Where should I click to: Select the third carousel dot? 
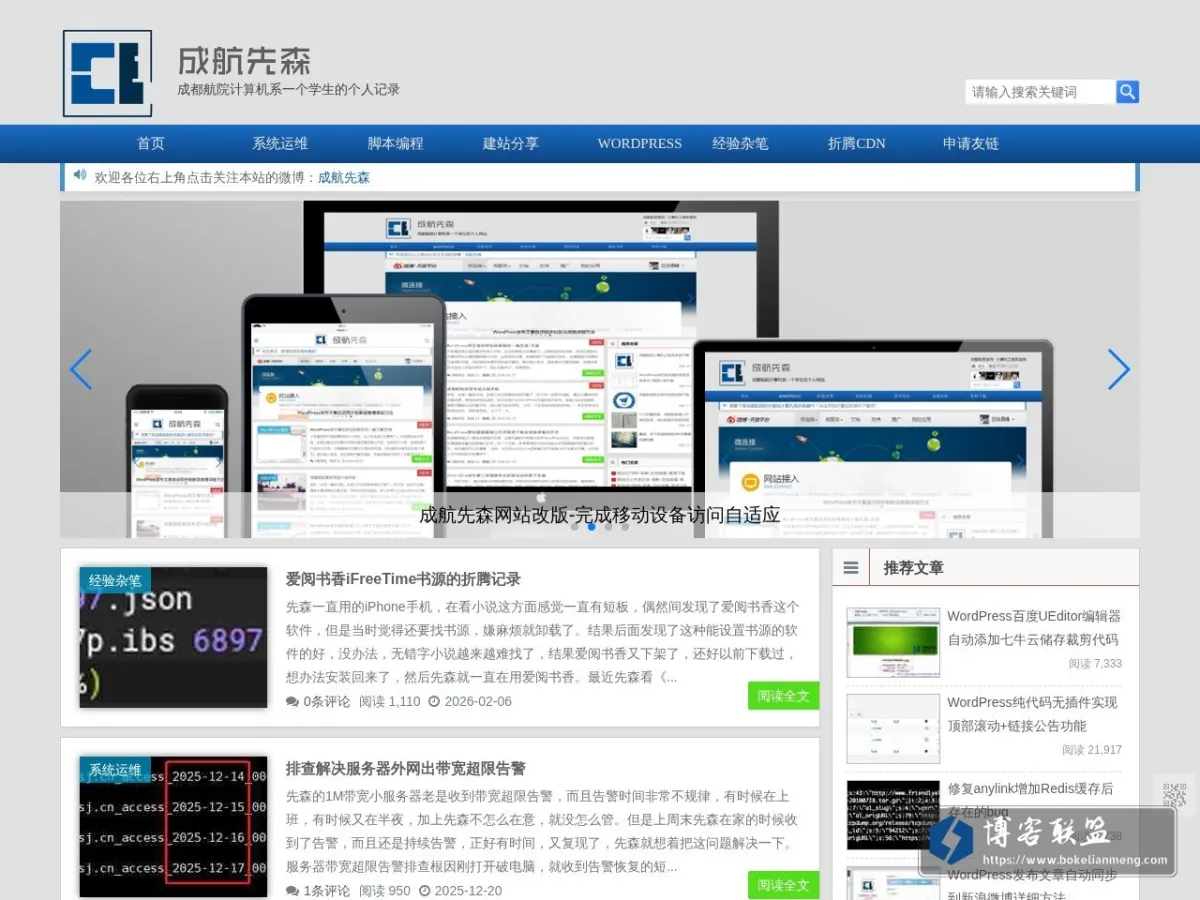(608, 526)
